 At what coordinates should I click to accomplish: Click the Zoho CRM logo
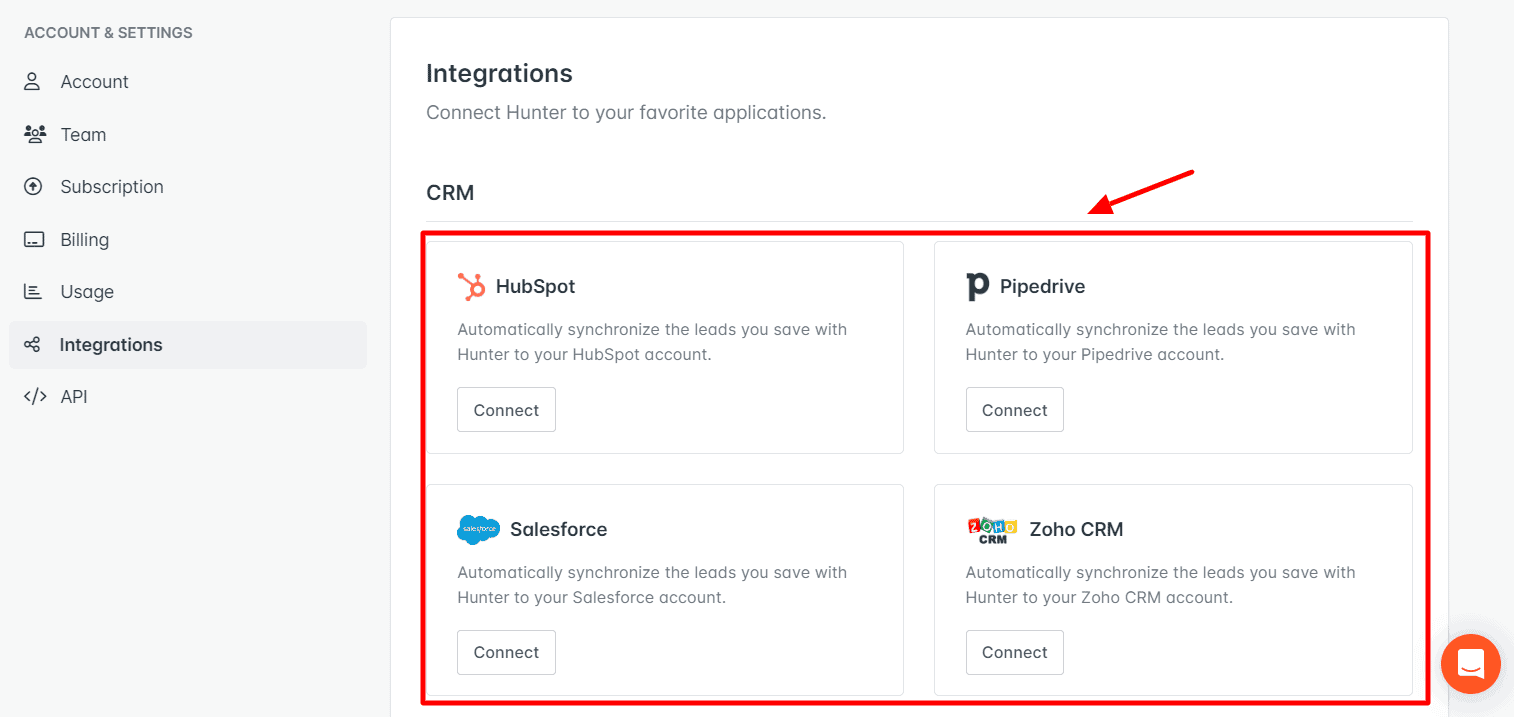(x=991, y=529)
